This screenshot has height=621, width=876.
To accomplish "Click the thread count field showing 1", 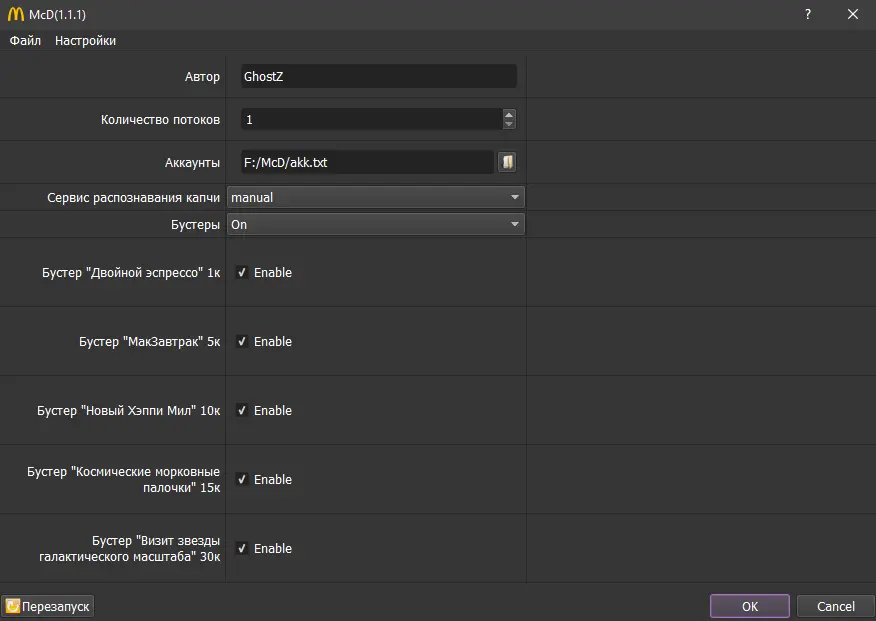I will pos(372,120).
